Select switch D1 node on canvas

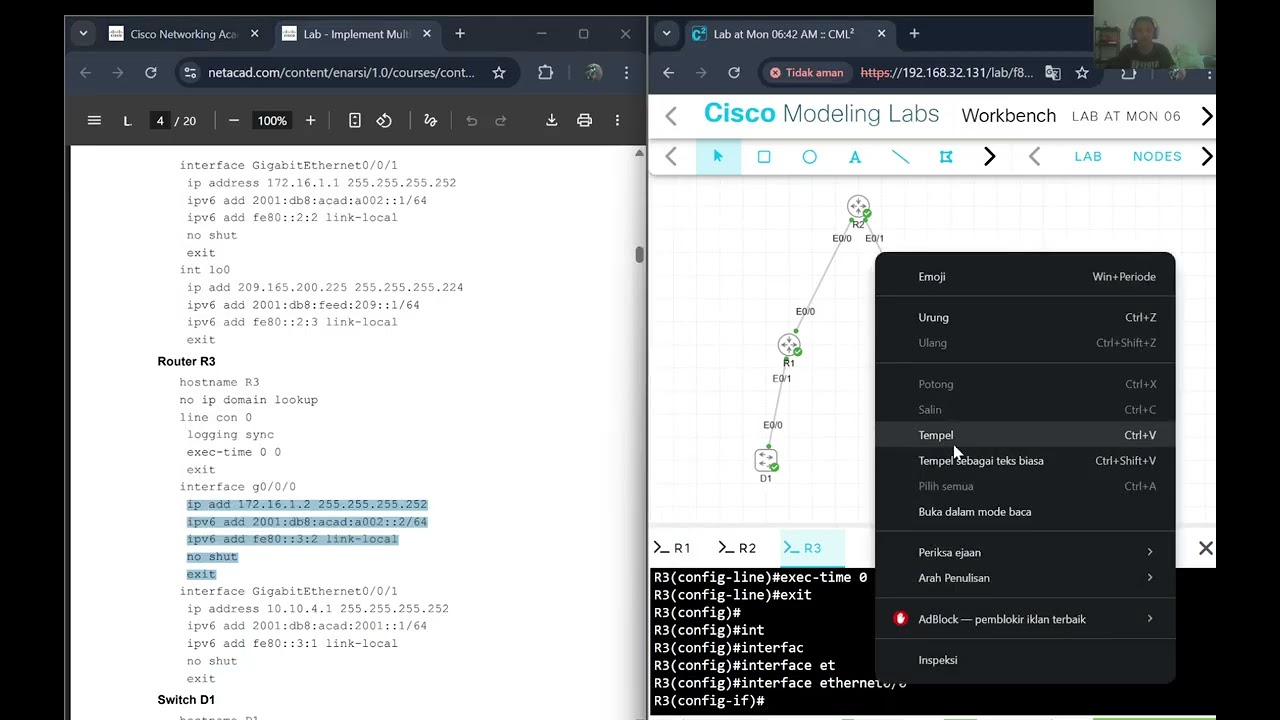[x=766, y=460]
